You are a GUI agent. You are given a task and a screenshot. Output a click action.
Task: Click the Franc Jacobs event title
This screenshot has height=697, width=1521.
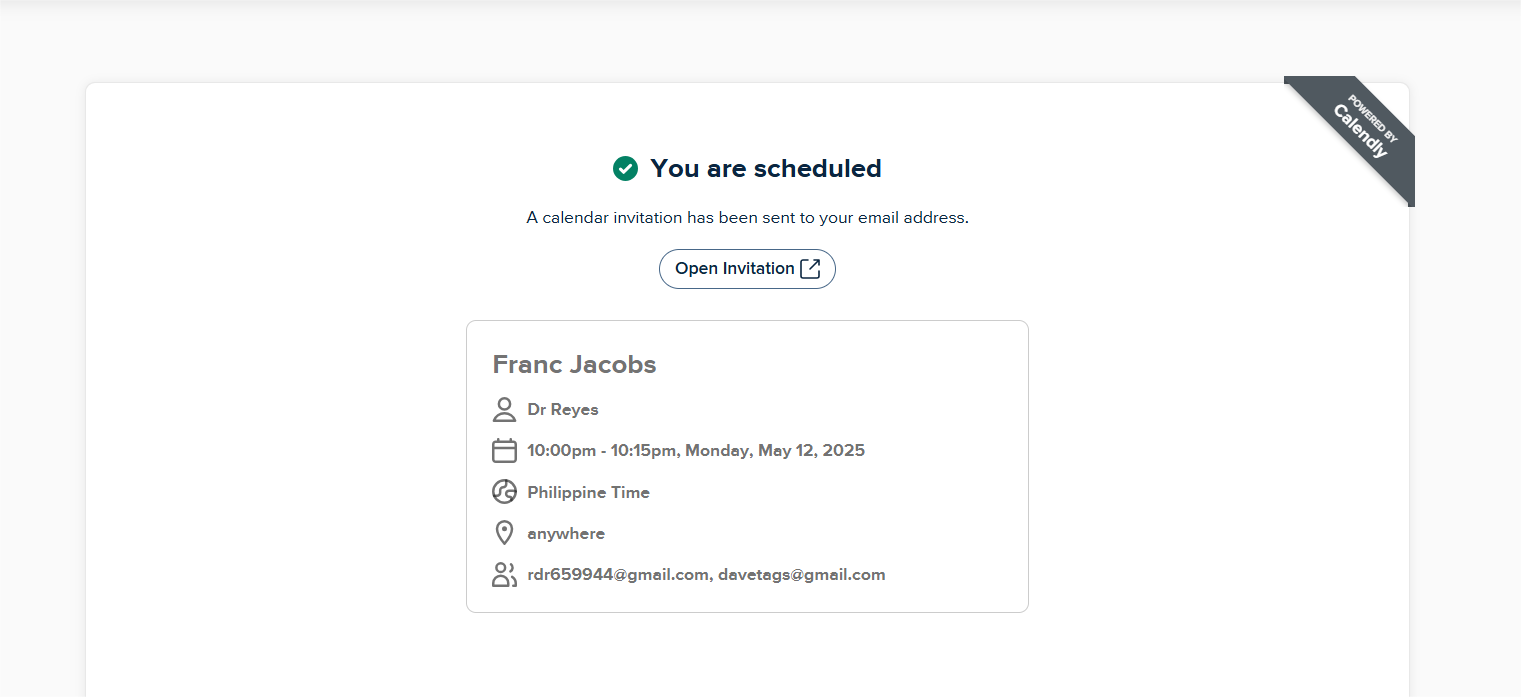click(574, 365)
